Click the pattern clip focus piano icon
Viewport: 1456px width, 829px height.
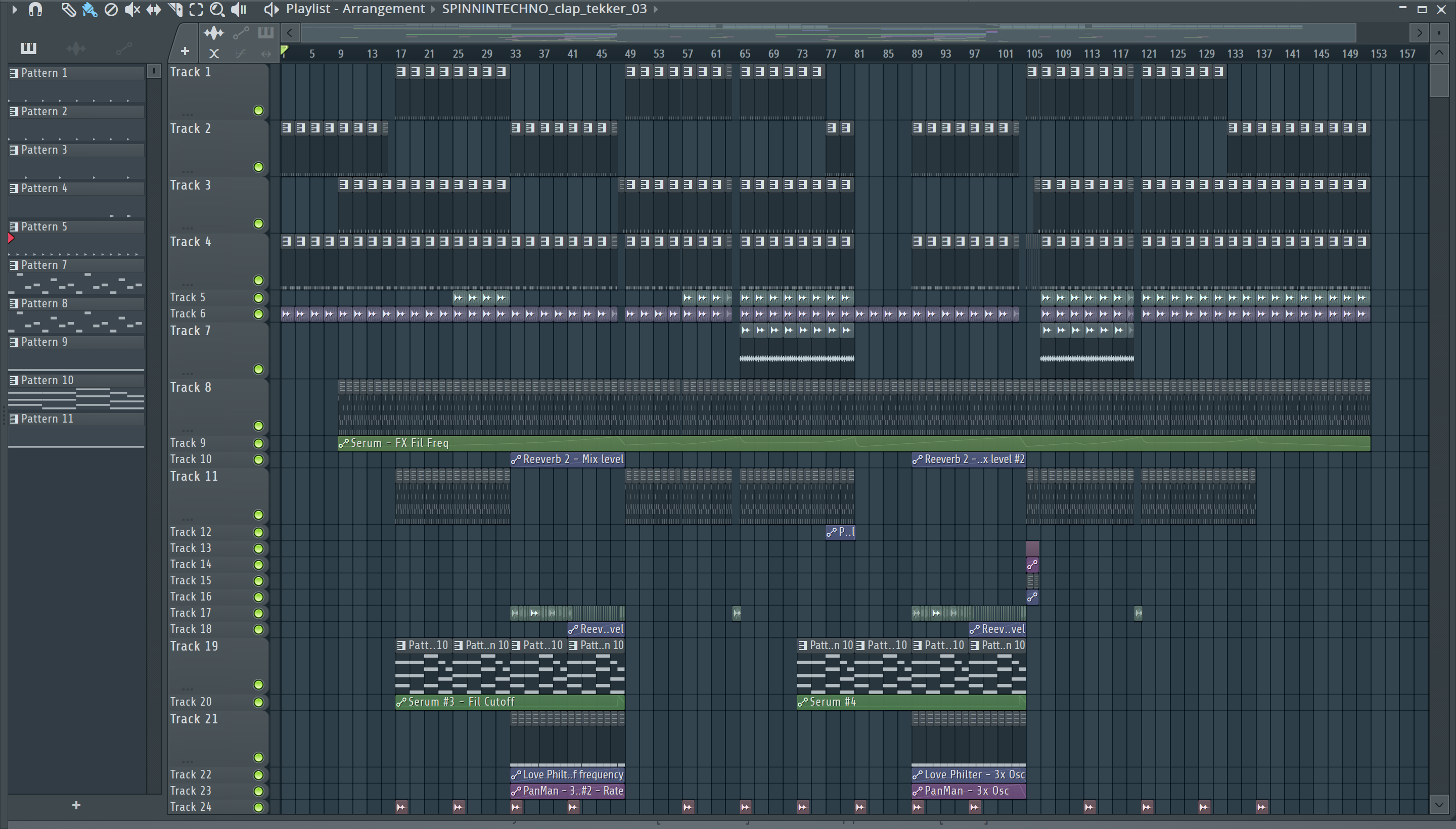coord(265,33)
